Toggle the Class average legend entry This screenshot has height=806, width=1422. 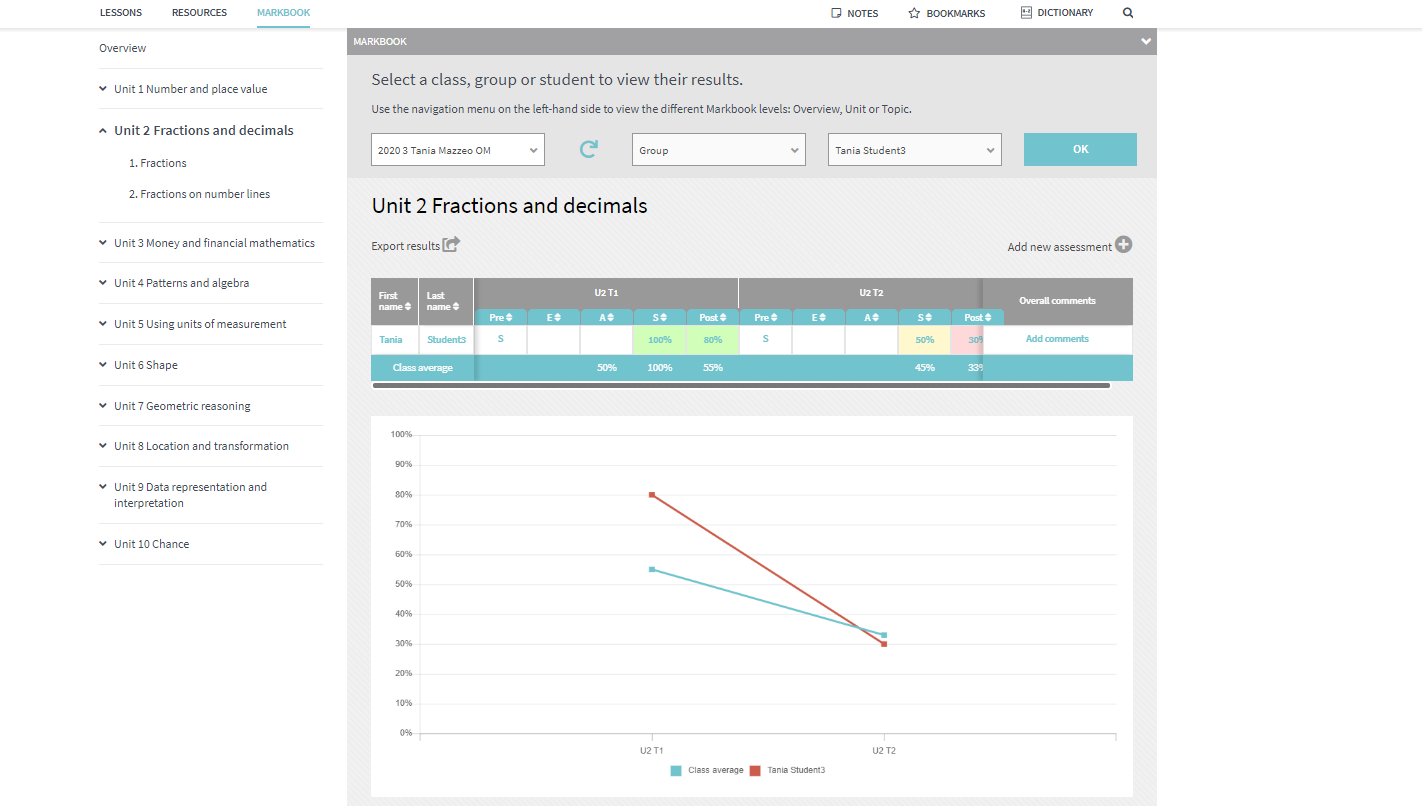pos(714,770)
